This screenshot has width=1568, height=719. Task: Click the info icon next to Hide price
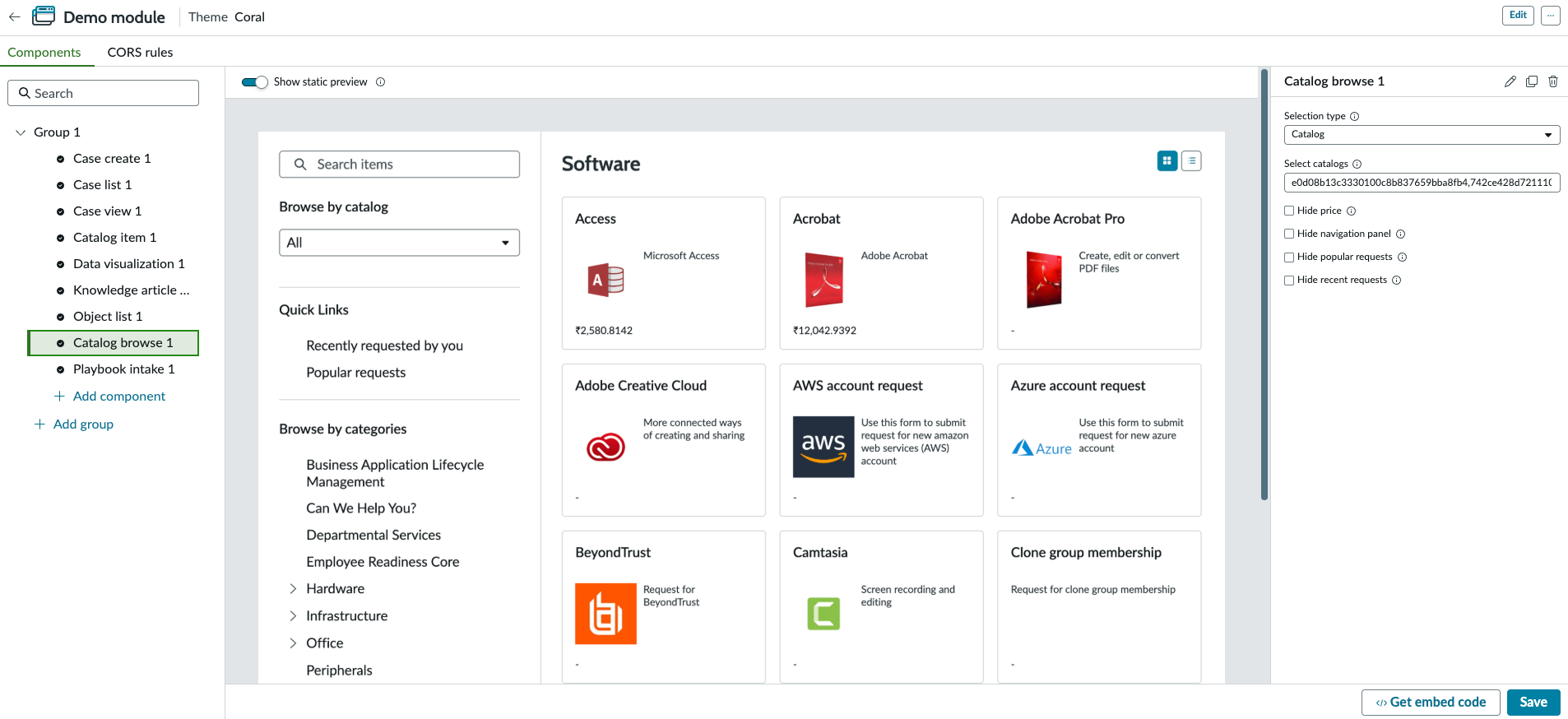coord(1351,211)
